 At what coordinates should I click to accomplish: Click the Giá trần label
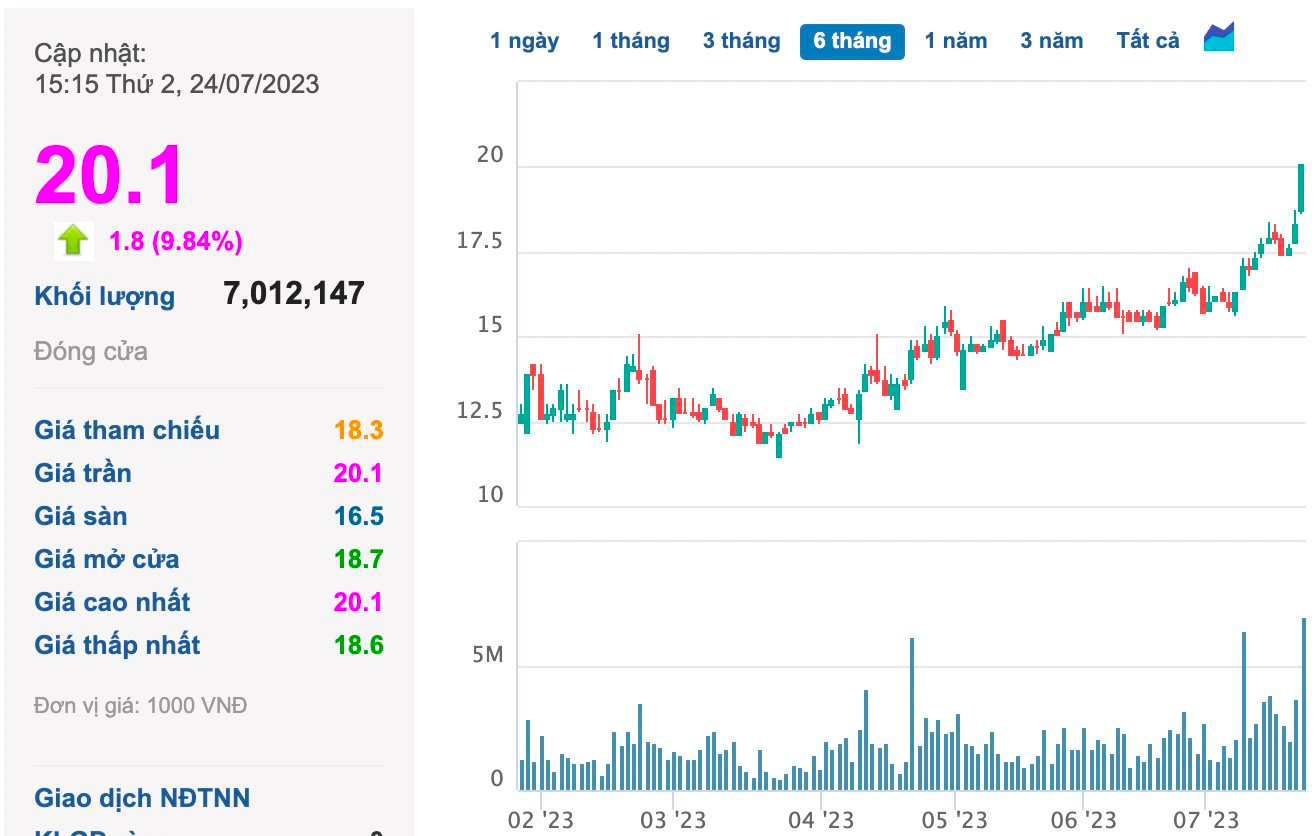click(x=83, y=473)
